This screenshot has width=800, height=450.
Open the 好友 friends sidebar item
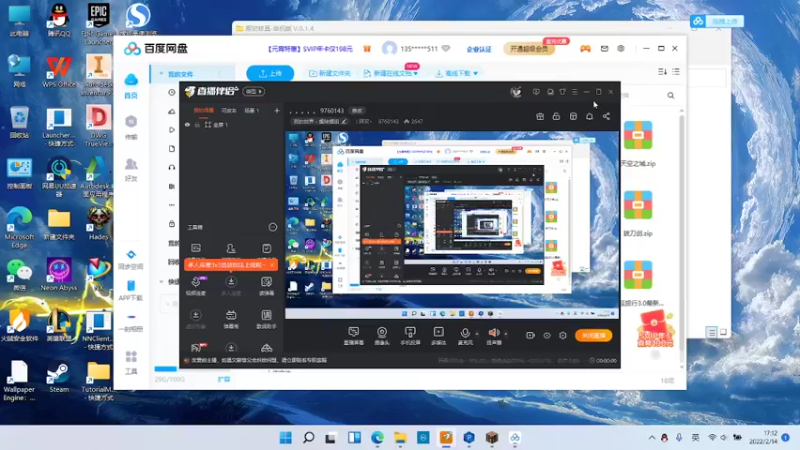(x=131, y=170)
